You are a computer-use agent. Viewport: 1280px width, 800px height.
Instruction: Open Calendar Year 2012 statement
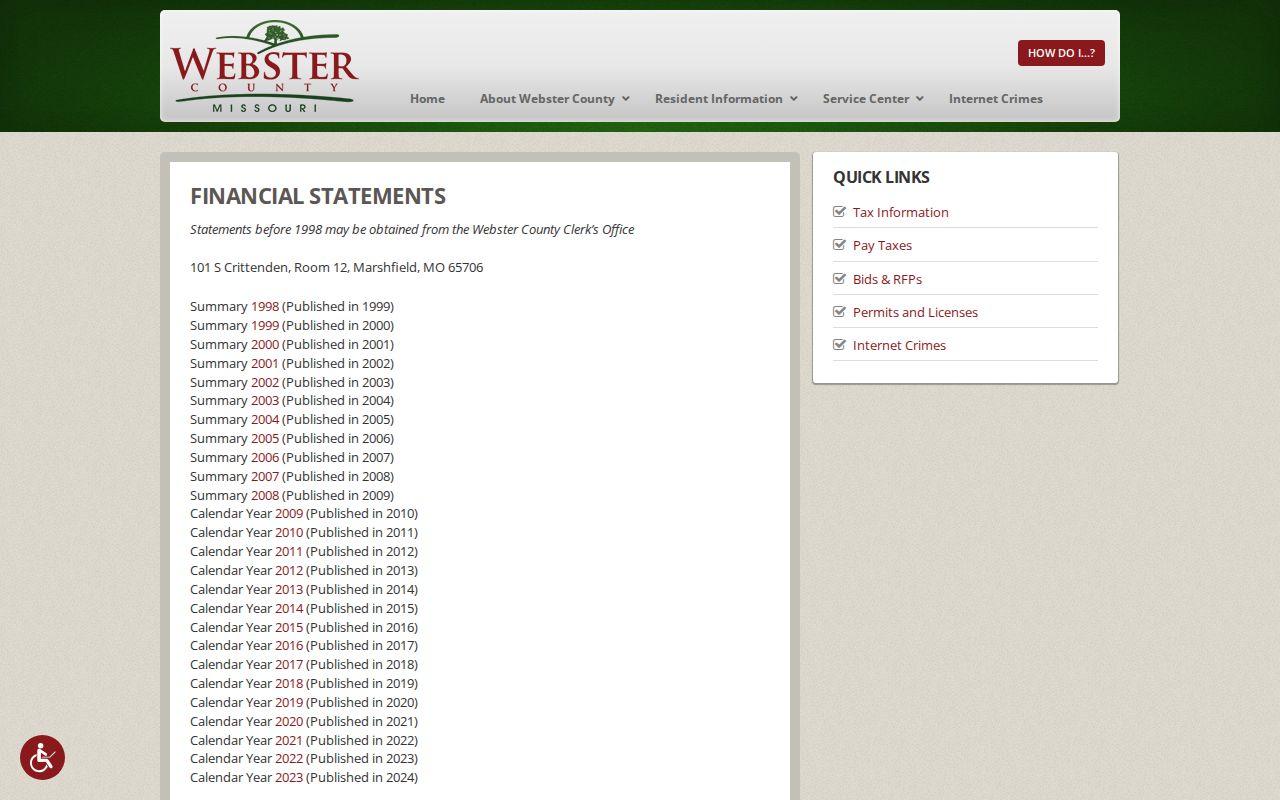tap(289, 570)
